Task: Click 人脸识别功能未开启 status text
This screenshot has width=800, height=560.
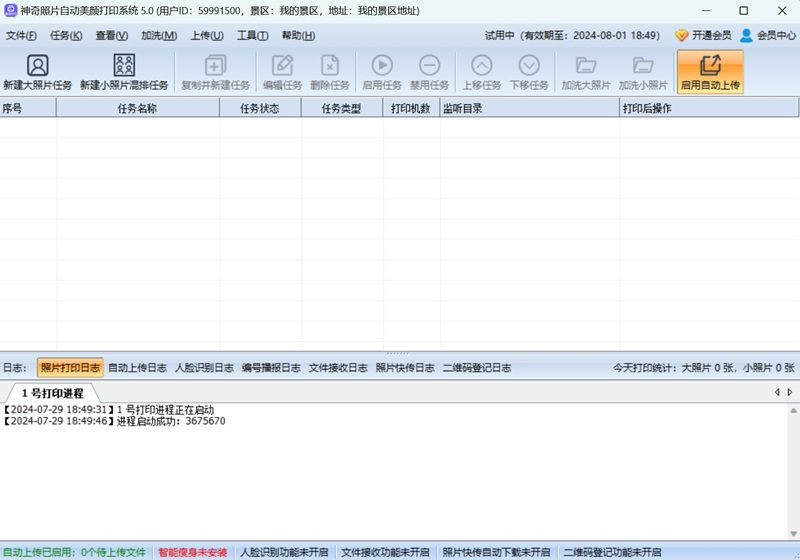Action: [284, 552]
